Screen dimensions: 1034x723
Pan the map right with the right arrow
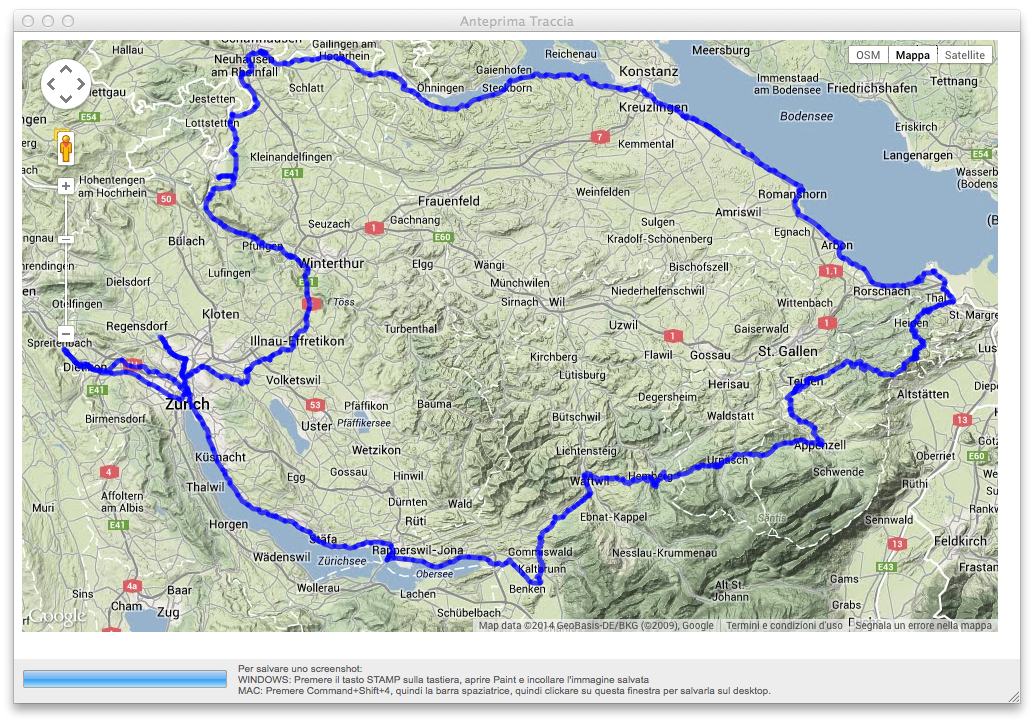[x=81, y=85]
